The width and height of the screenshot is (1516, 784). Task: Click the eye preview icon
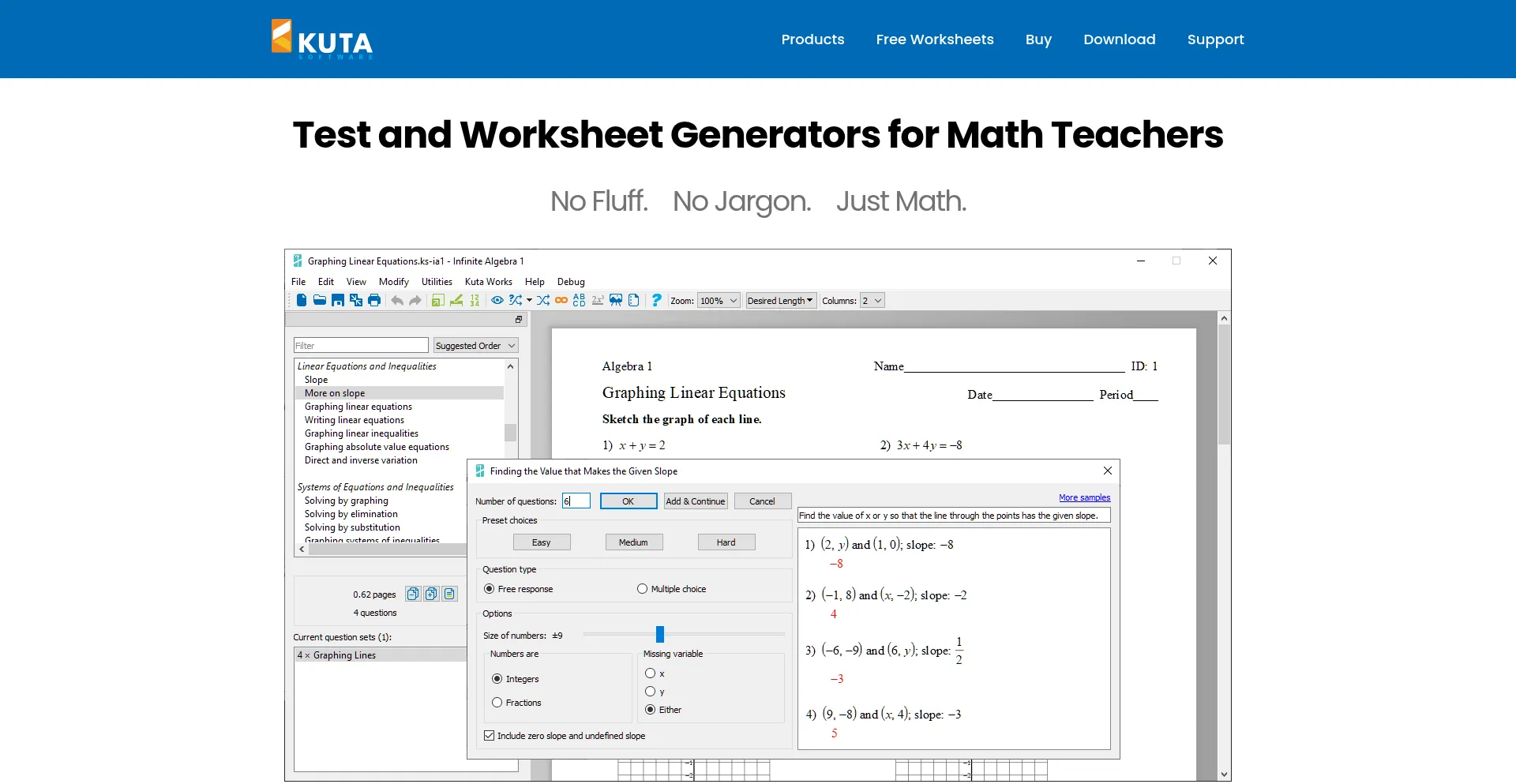point(497,300)
